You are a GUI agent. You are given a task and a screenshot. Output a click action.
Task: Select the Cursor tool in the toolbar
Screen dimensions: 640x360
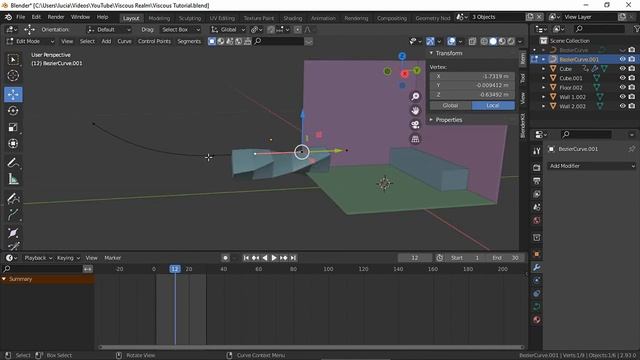tap(13, 76)
